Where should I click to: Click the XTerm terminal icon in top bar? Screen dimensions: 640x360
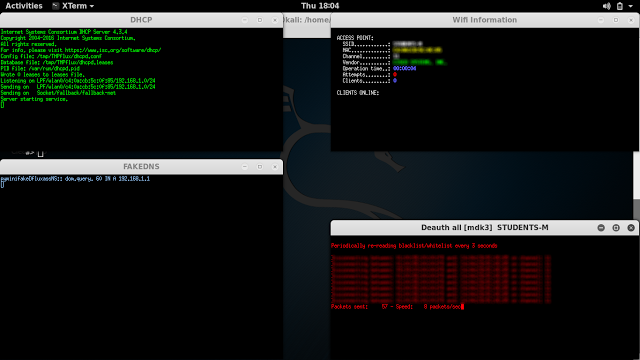pyautogui.click(x=56, y=6)
